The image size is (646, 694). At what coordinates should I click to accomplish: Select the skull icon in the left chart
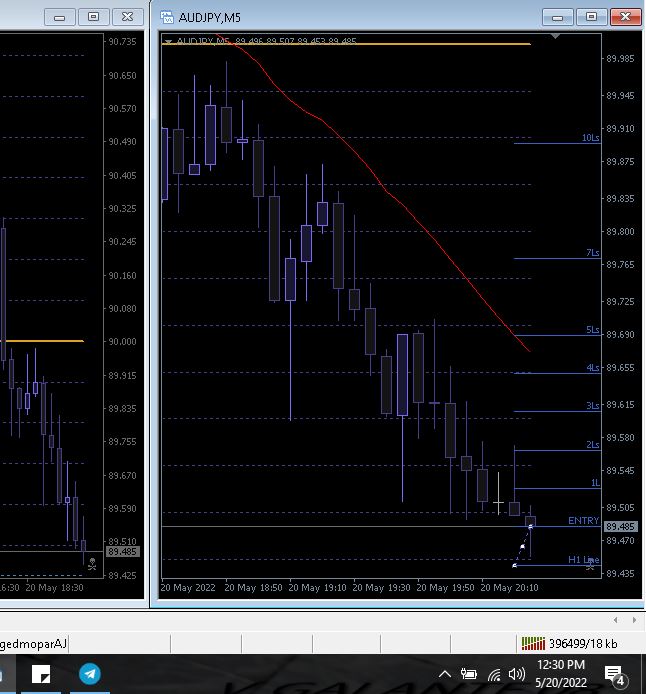click(x=92, y=564)
